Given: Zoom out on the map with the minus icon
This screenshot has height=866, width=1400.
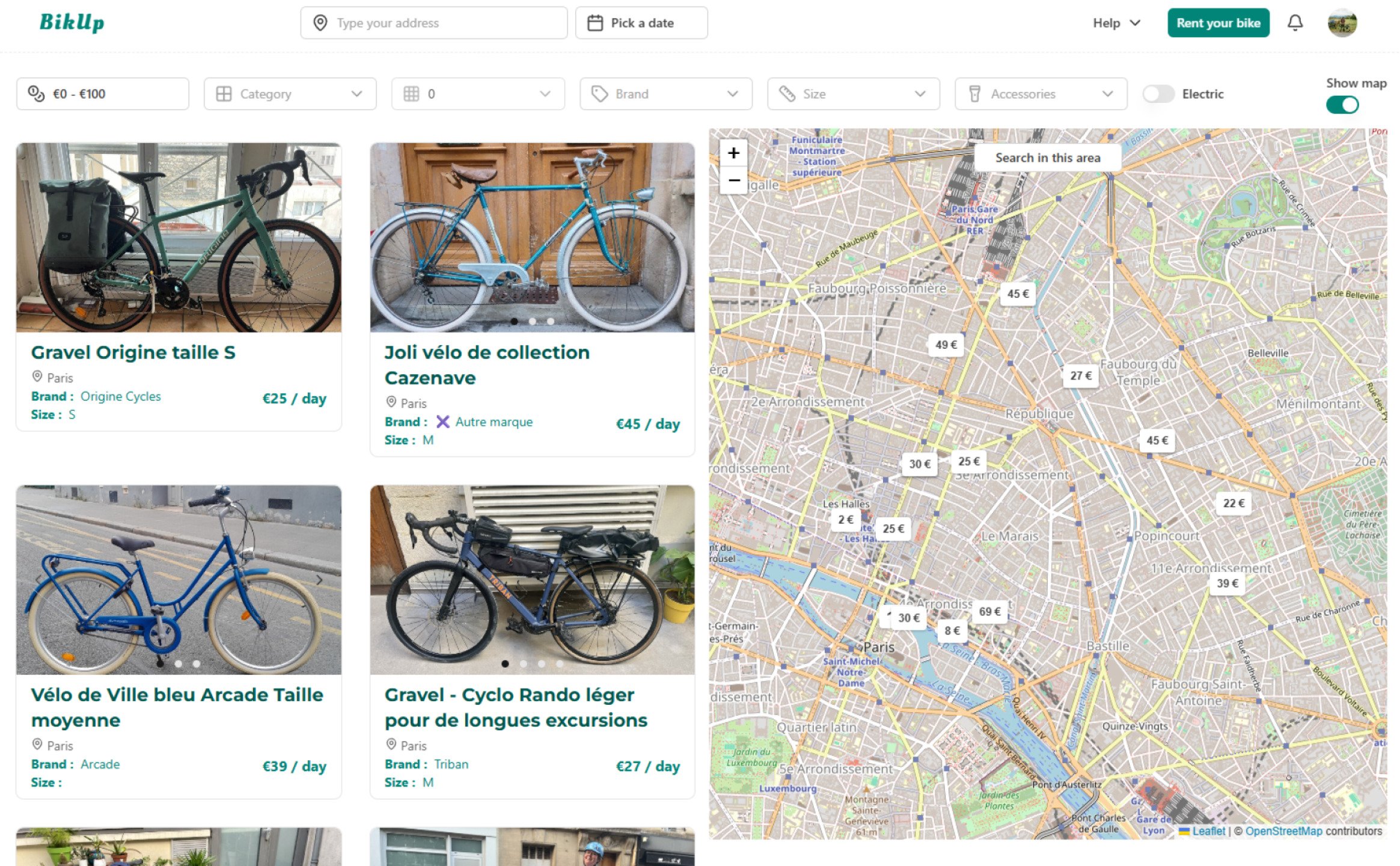Looking at the screenshot, I should [x=734, y=180].
